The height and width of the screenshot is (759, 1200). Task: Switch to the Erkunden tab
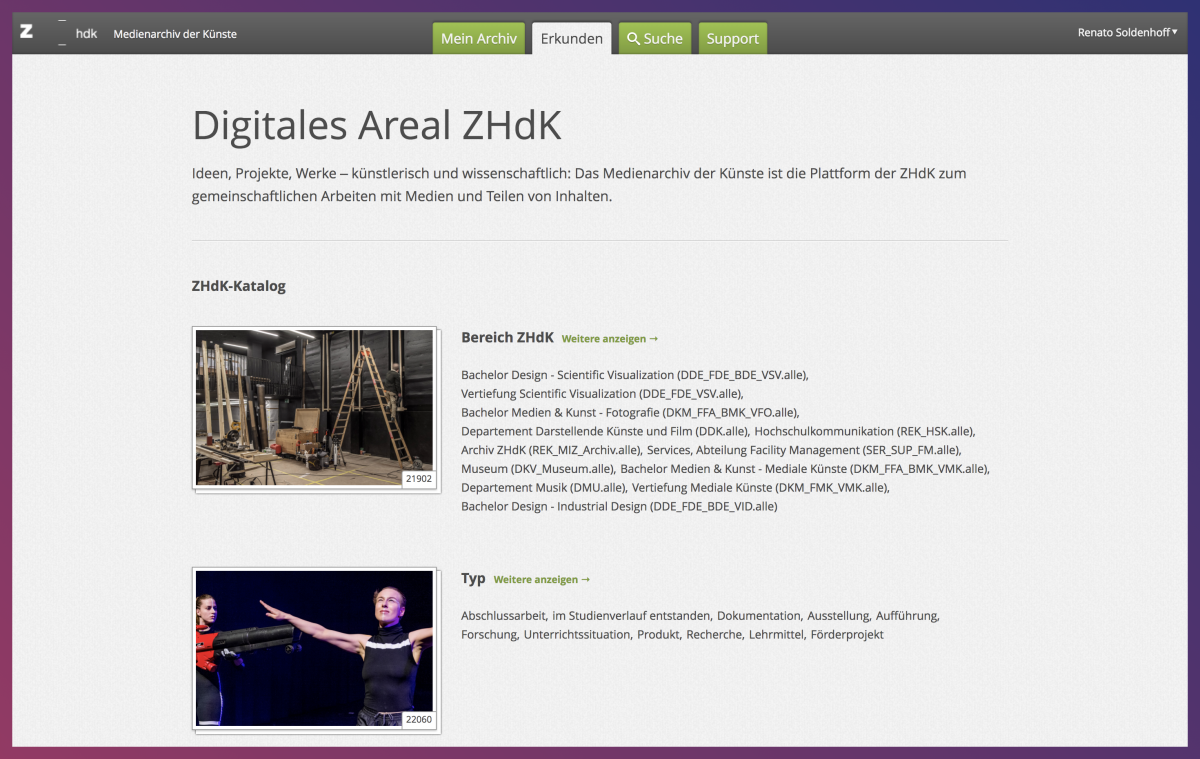pyautogui.click(x=571, y=39)
